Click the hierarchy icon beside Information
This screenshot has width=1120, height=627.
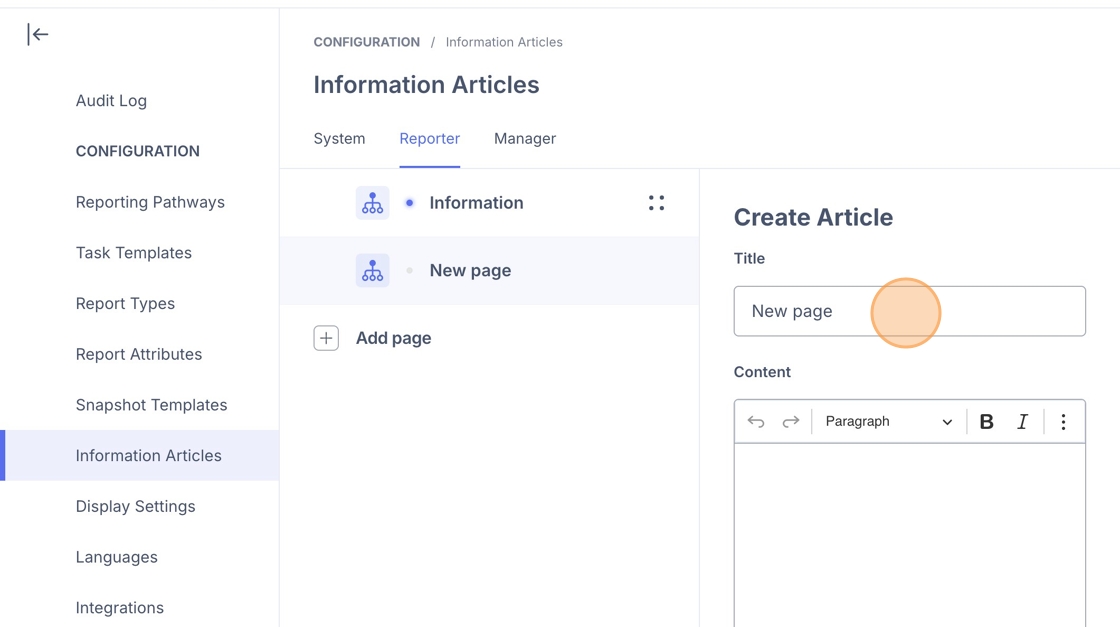click(x=372, y=203)
